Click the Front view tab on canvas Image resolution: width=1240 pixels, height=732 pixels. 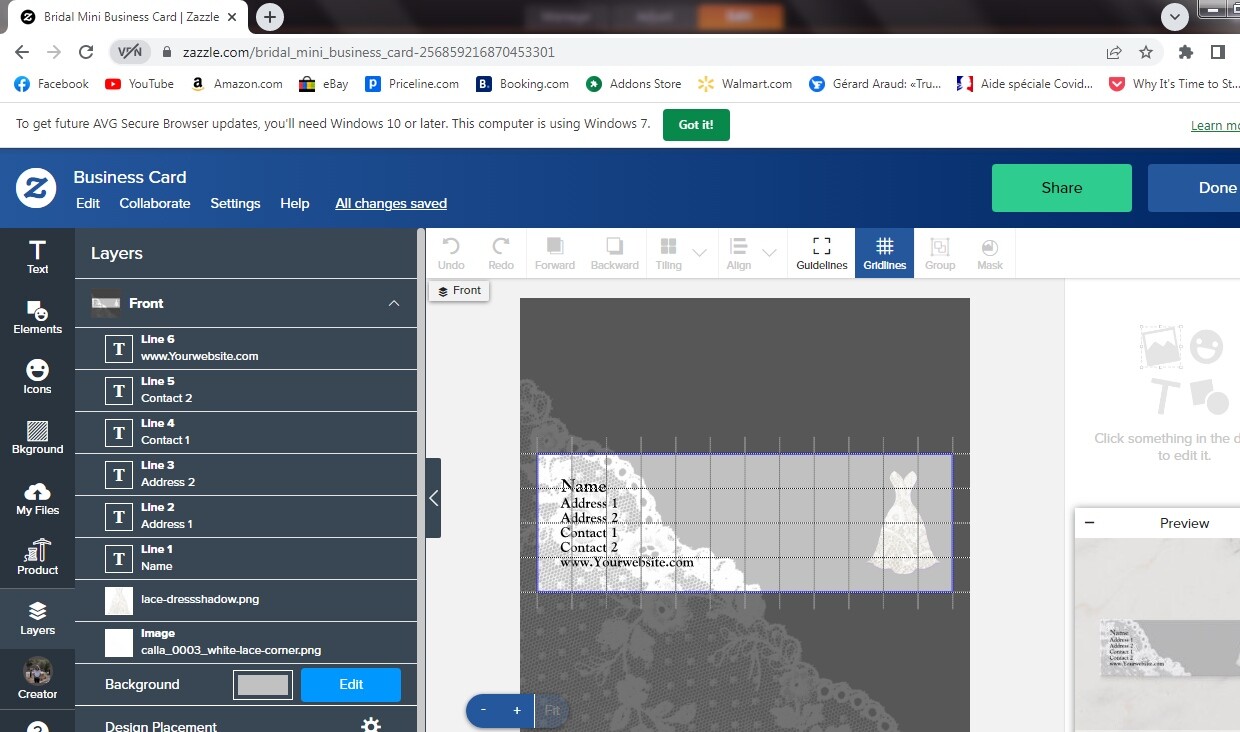coord(460,291)
